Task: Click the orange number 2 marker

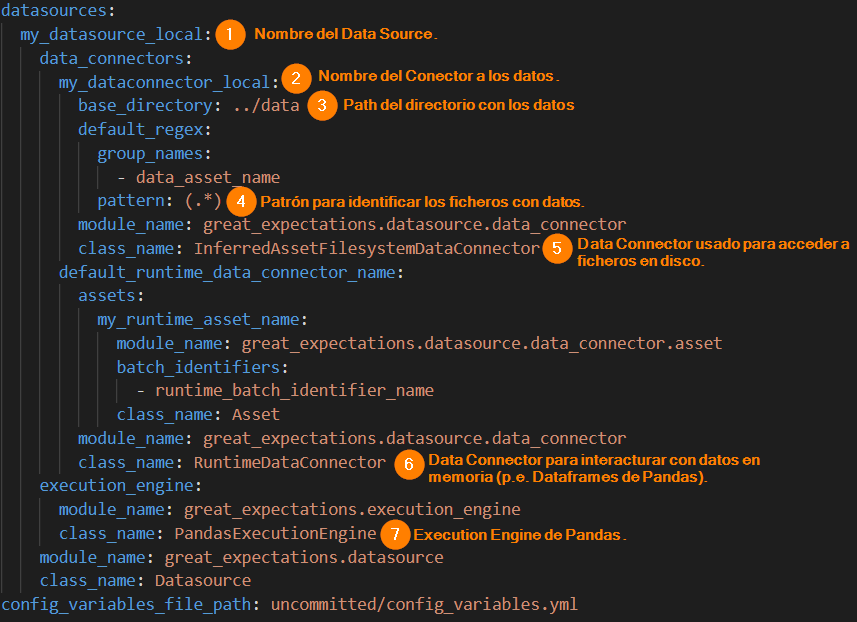Action: pyautogui.click(x=294, y=78)
